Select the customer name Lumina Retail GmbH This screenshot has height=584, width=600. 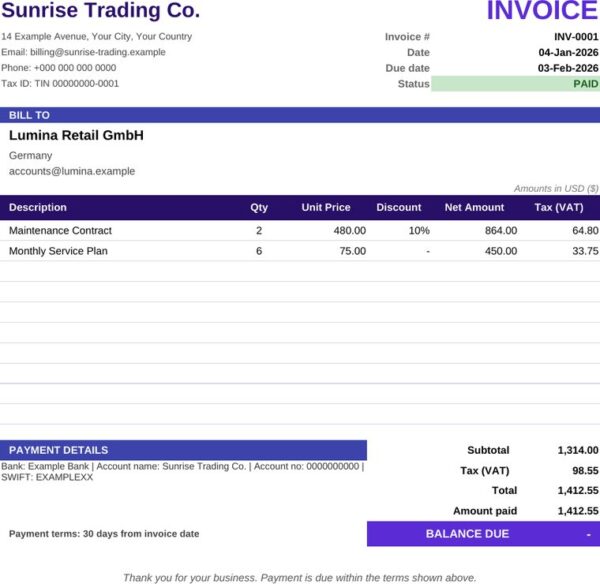click(77, 135)
